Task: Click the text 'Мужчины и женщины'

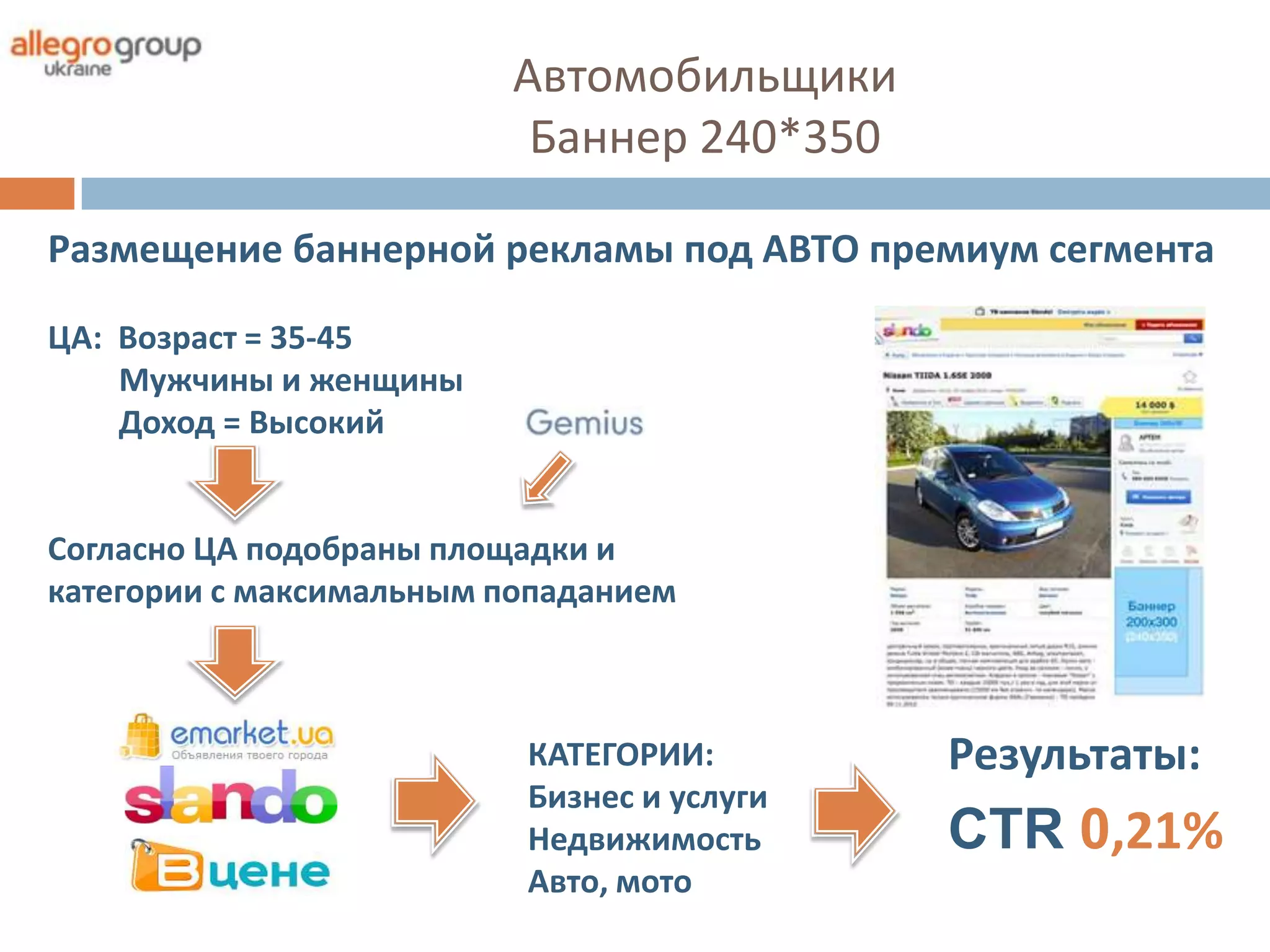Action: pos(291,381)
